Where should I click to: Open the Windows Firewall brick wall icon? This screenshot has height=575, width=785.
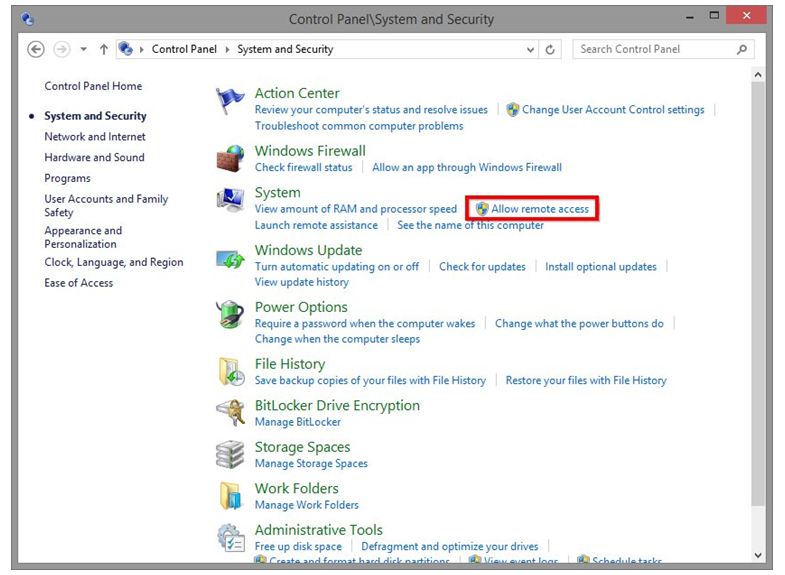coord(230,158)
